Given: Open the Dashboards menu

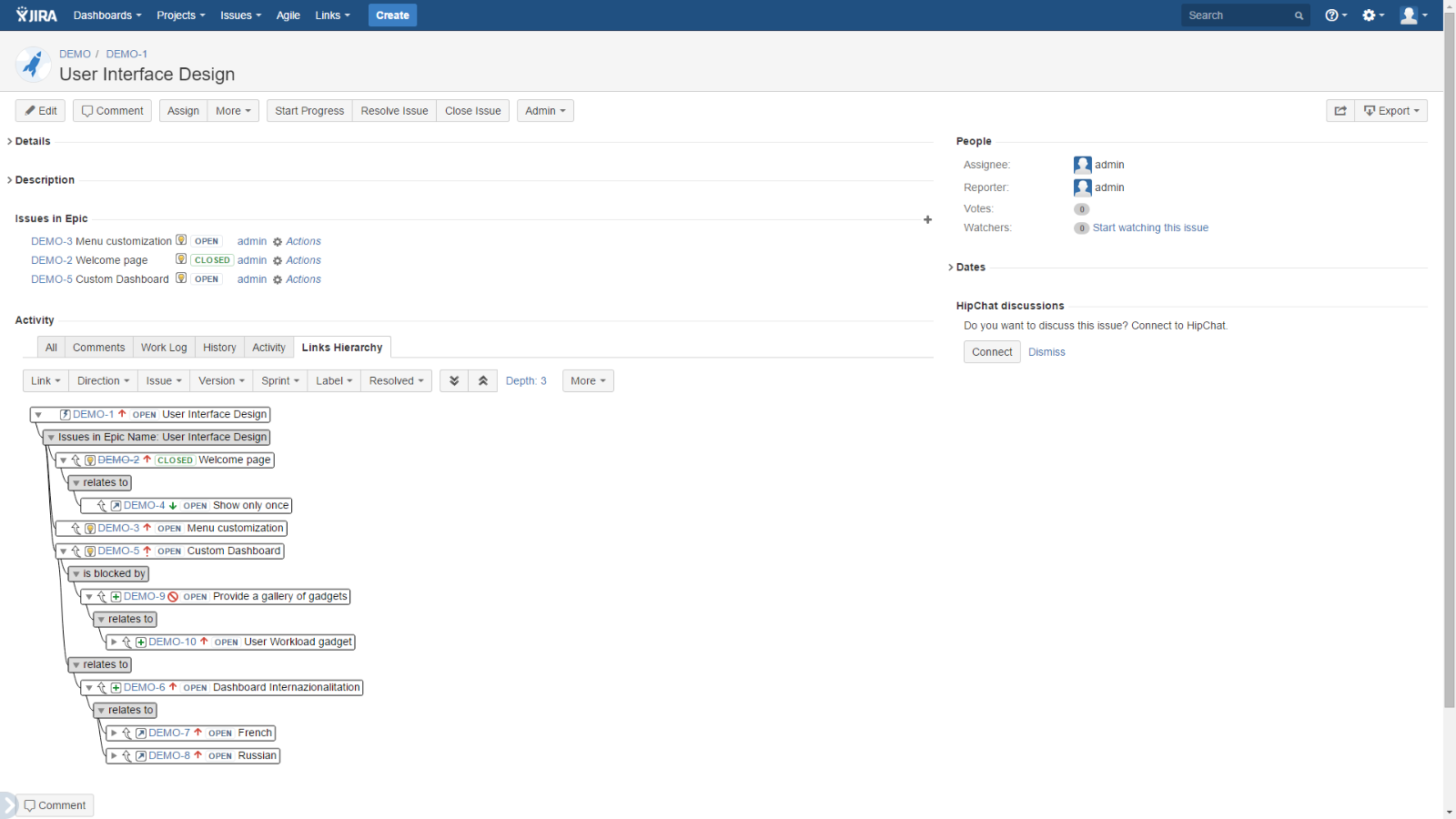Looking at the screenshot, I should click(x=107, y=15).
